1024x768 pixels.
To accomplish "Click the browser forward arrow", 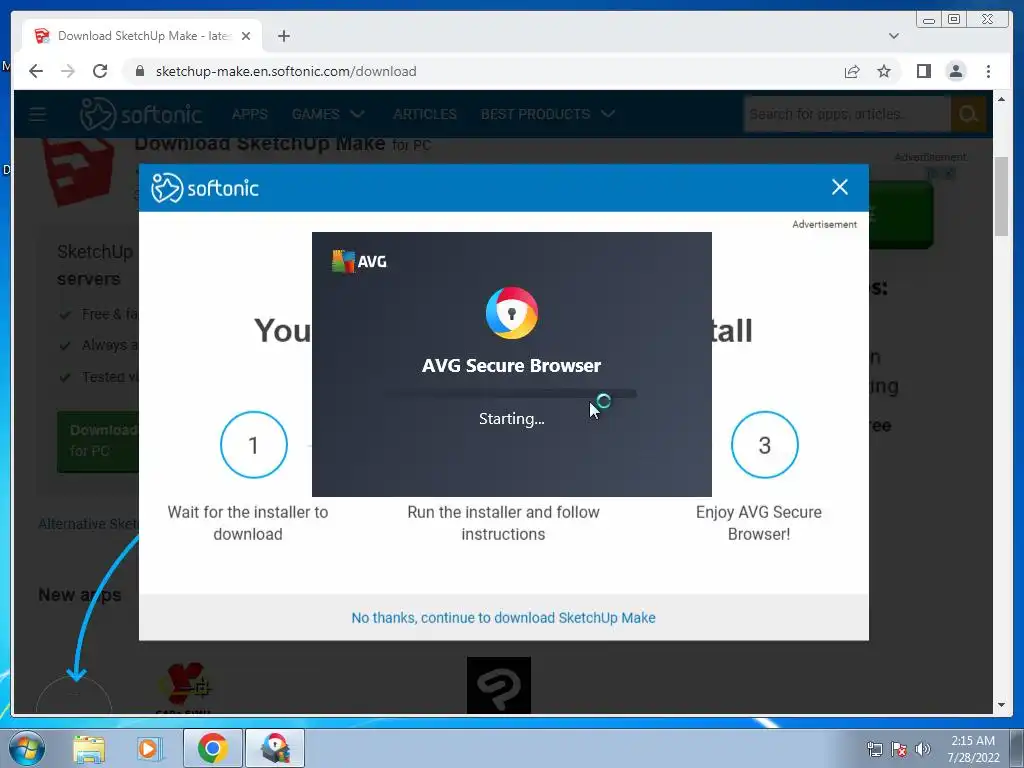I will (x=68, y=71).
